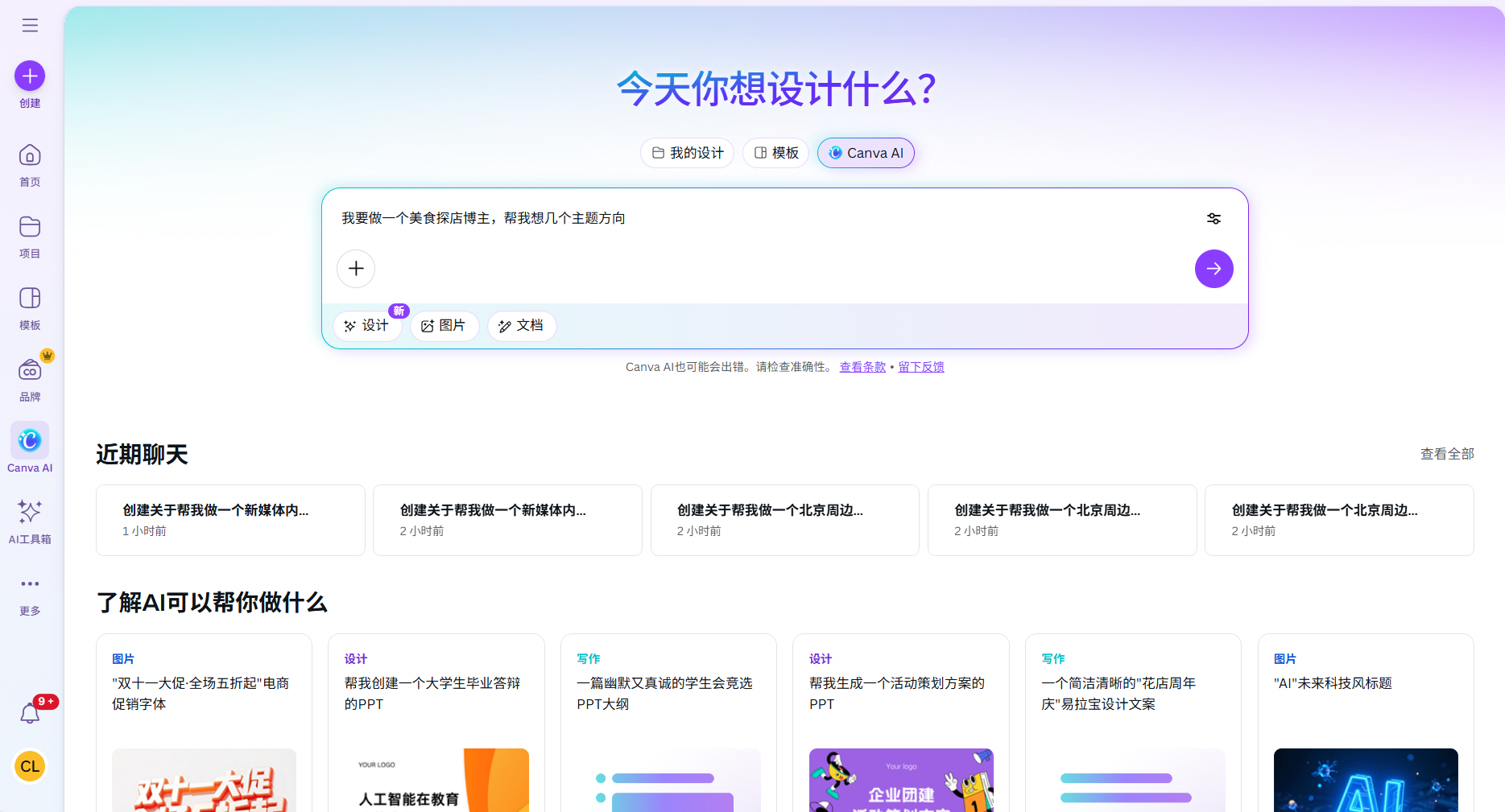Expand 更多 in the sidebar
Viewport: 1505px width, 812px height.
[x=30, y=584]
